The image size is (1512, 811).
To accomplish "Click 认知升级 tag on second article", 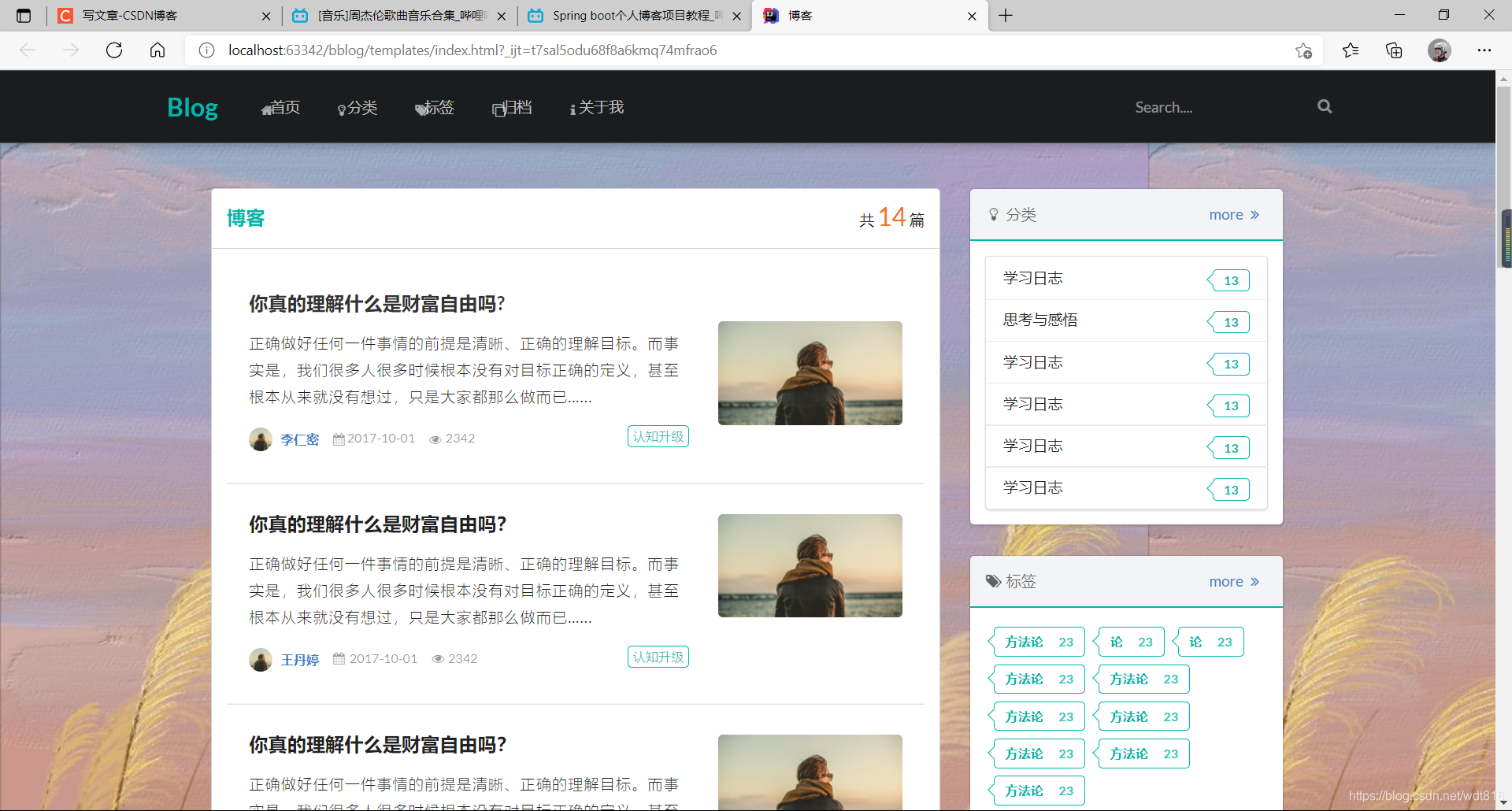I will tap(658, 657).
